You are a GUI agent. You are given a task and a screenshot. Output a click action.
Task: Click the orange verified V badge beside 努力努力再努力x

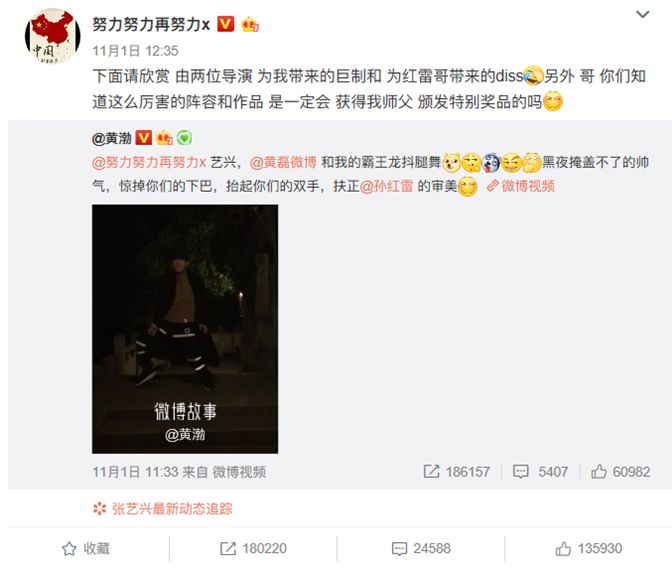(x=226, y=24)
